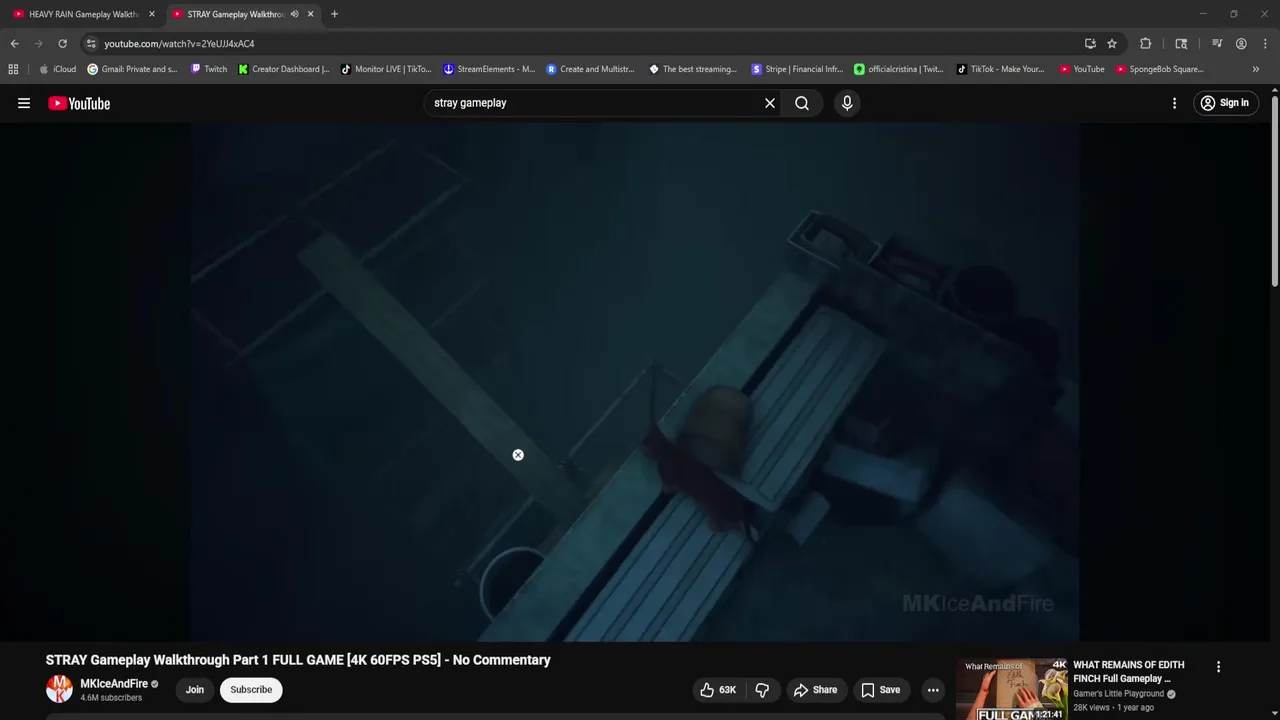
Task: Open the TikTok Make Your bookmark
Action: pos(1000,69)
